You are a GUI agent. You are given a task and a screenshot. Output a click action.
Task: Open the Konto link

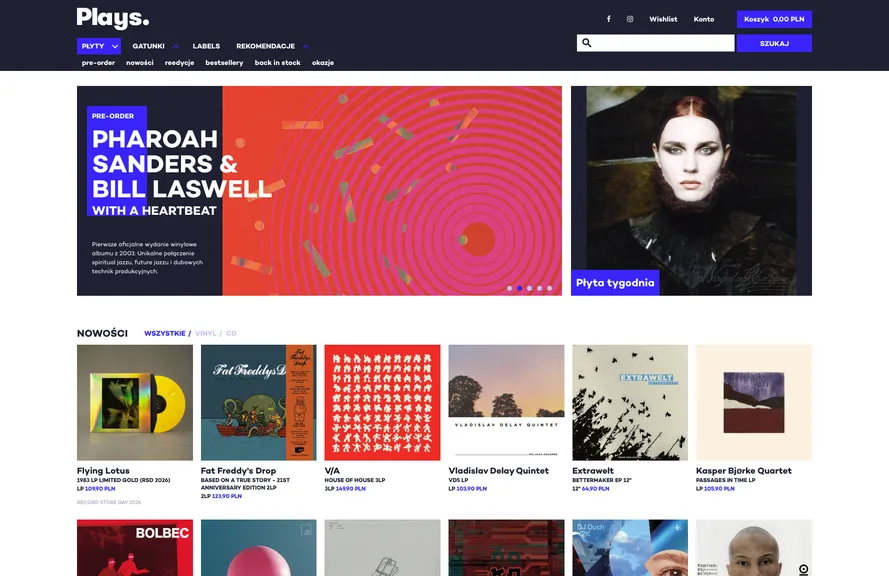point(704,19)
